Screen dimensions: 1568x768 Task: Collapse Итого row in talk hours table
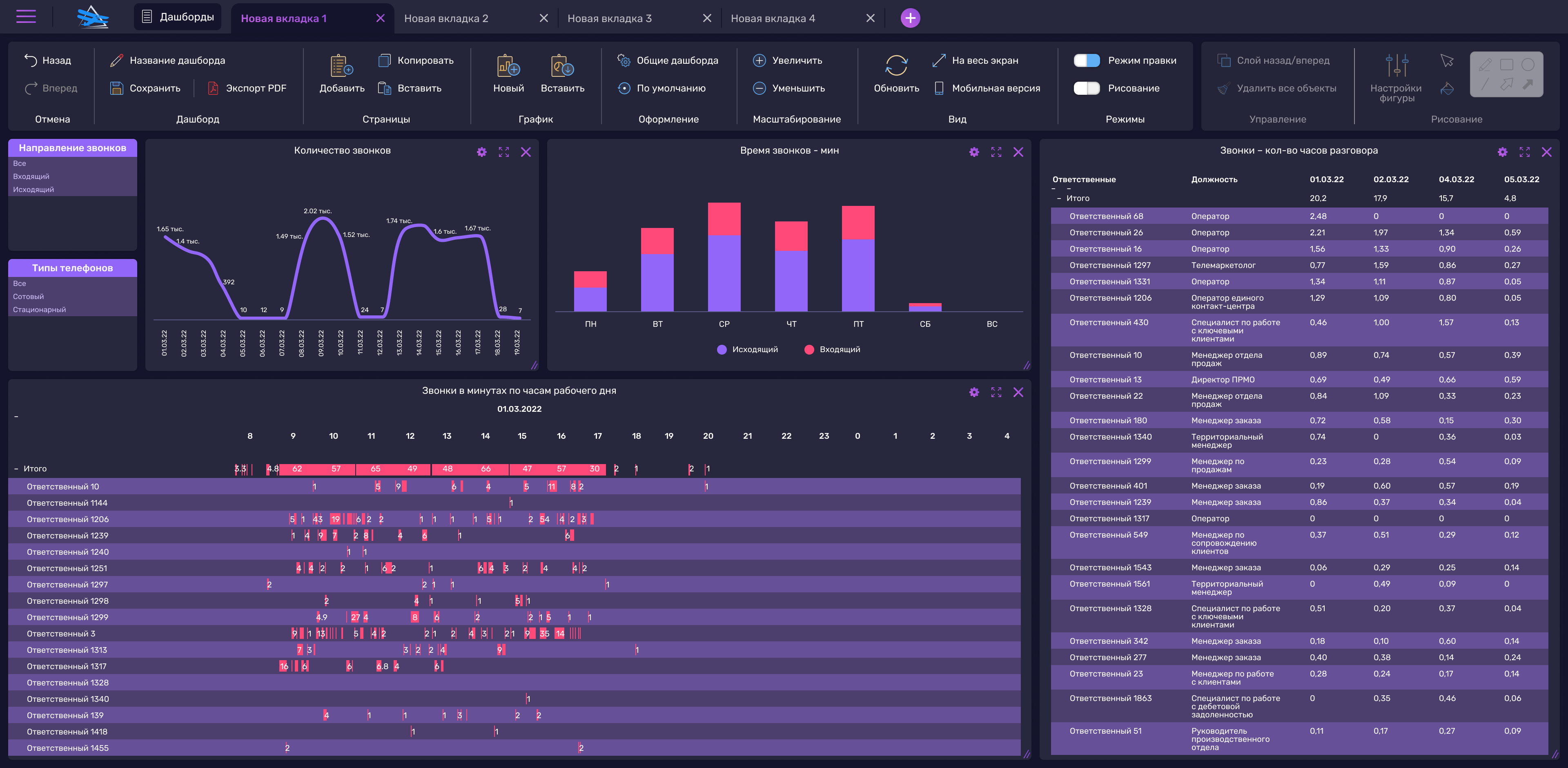[1059, 199]
